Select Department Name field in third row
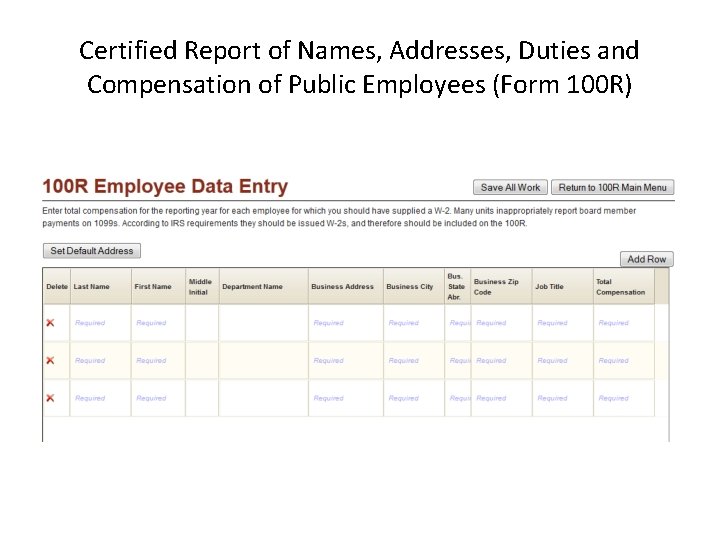The height and width of the screenshot is (540, 720). coord(264,398)
